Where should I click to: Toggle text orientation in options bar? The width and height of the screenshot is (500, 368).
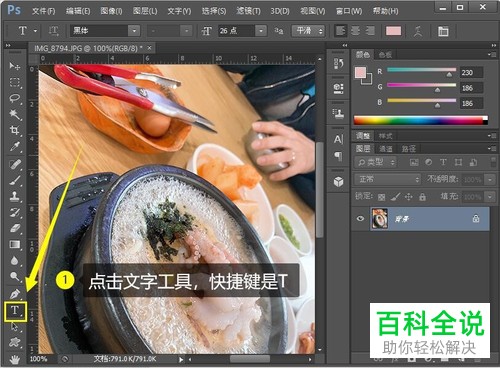54,31
